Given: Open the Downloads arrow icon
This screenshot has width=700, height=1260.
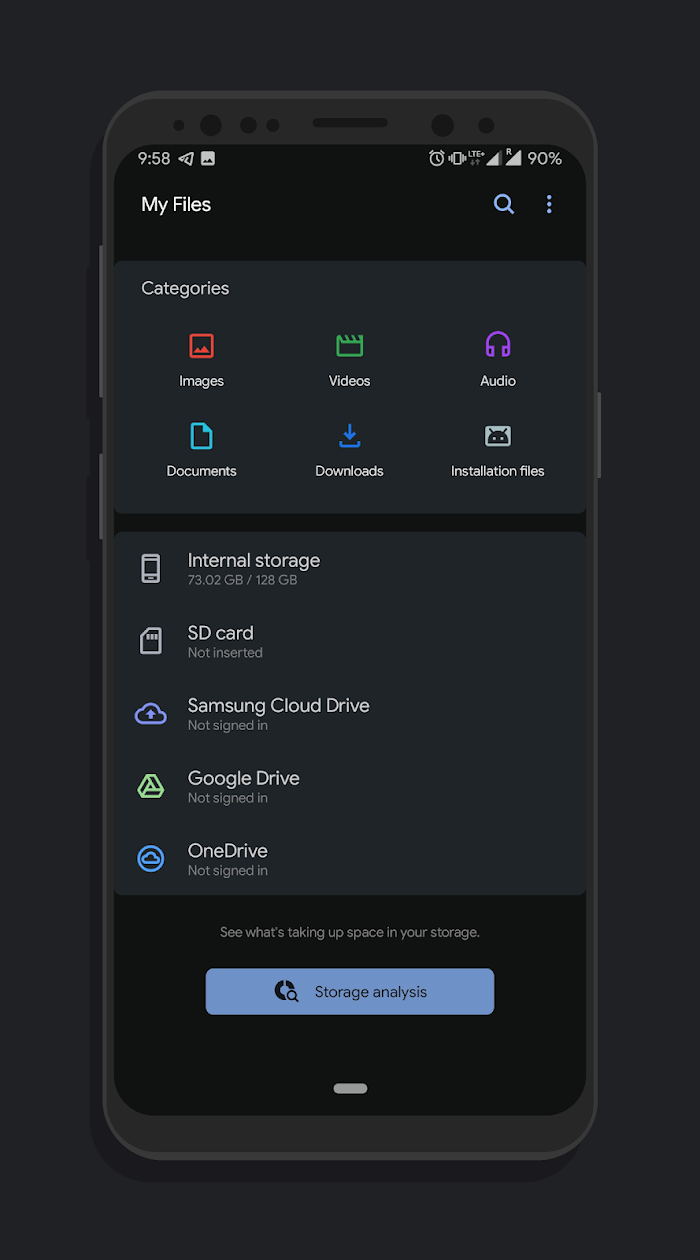Looking at the screenshot, I should (349, 436).
